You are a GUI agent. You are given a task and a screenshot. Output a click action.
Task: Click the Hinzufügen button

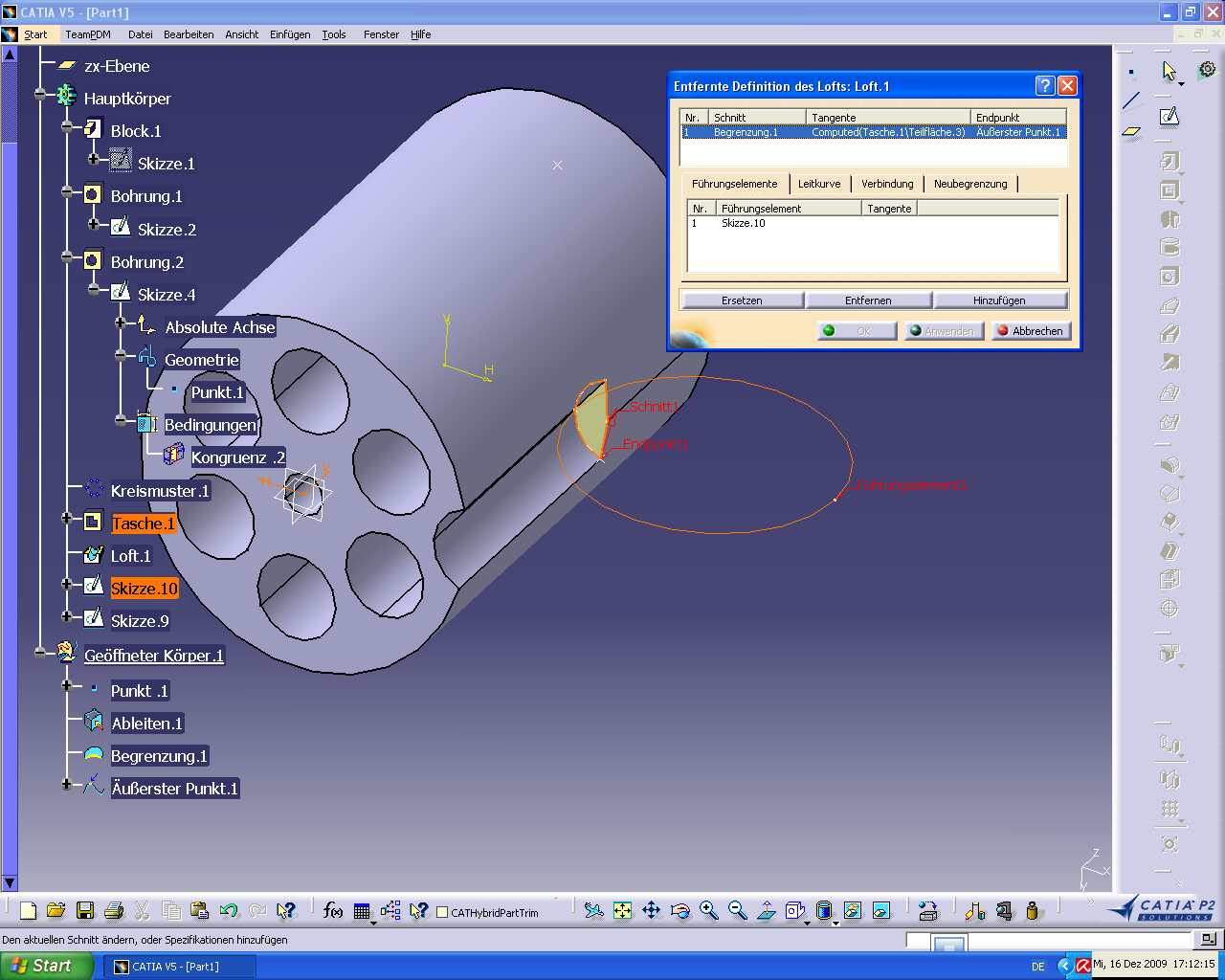click(999, 301)
